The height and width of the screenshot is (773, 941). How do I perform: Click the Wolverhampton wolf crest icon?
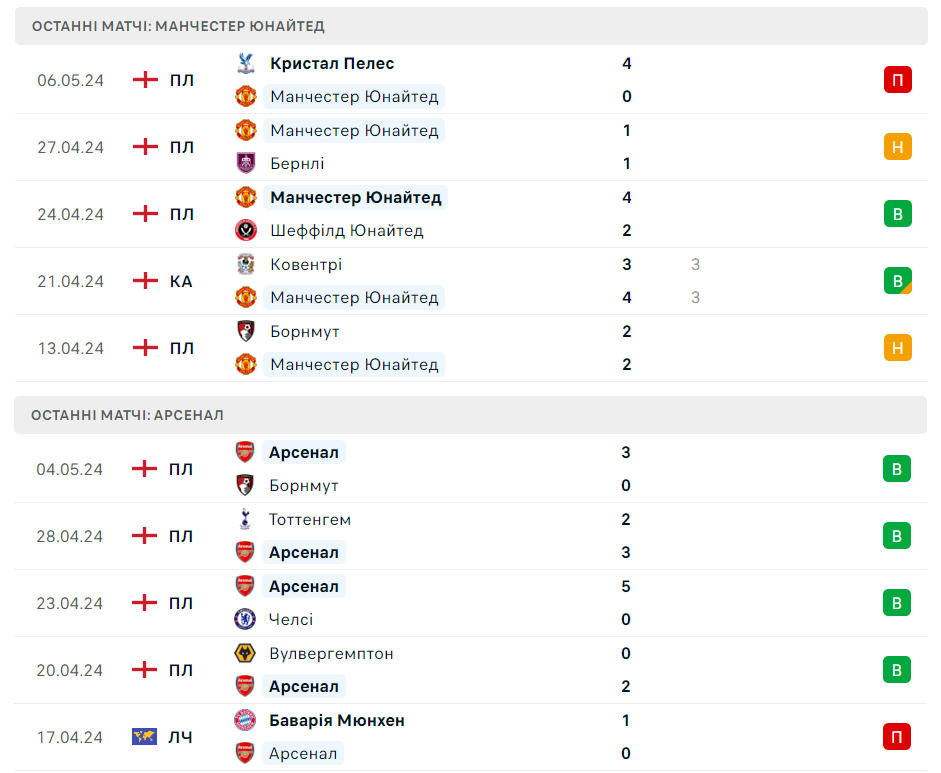[x=245, y=653]
